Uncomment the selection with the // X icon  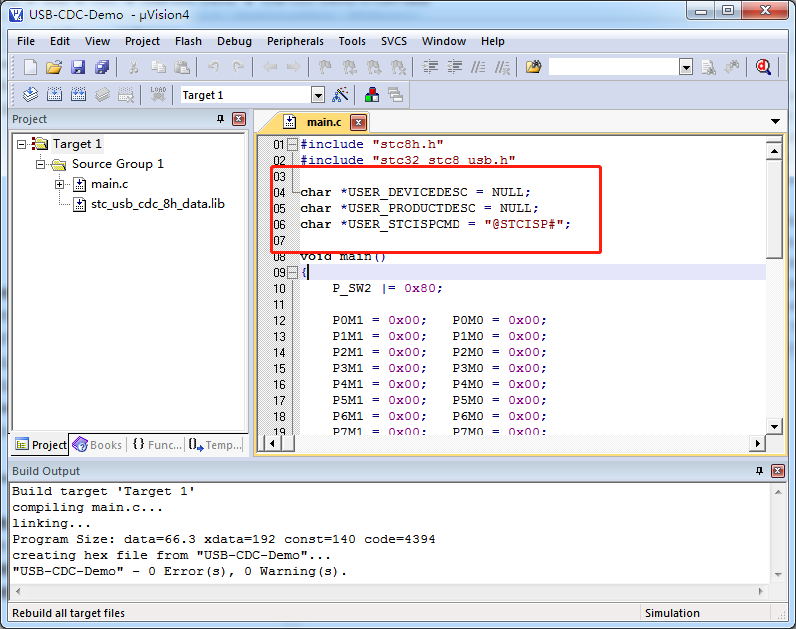(502, 67)
